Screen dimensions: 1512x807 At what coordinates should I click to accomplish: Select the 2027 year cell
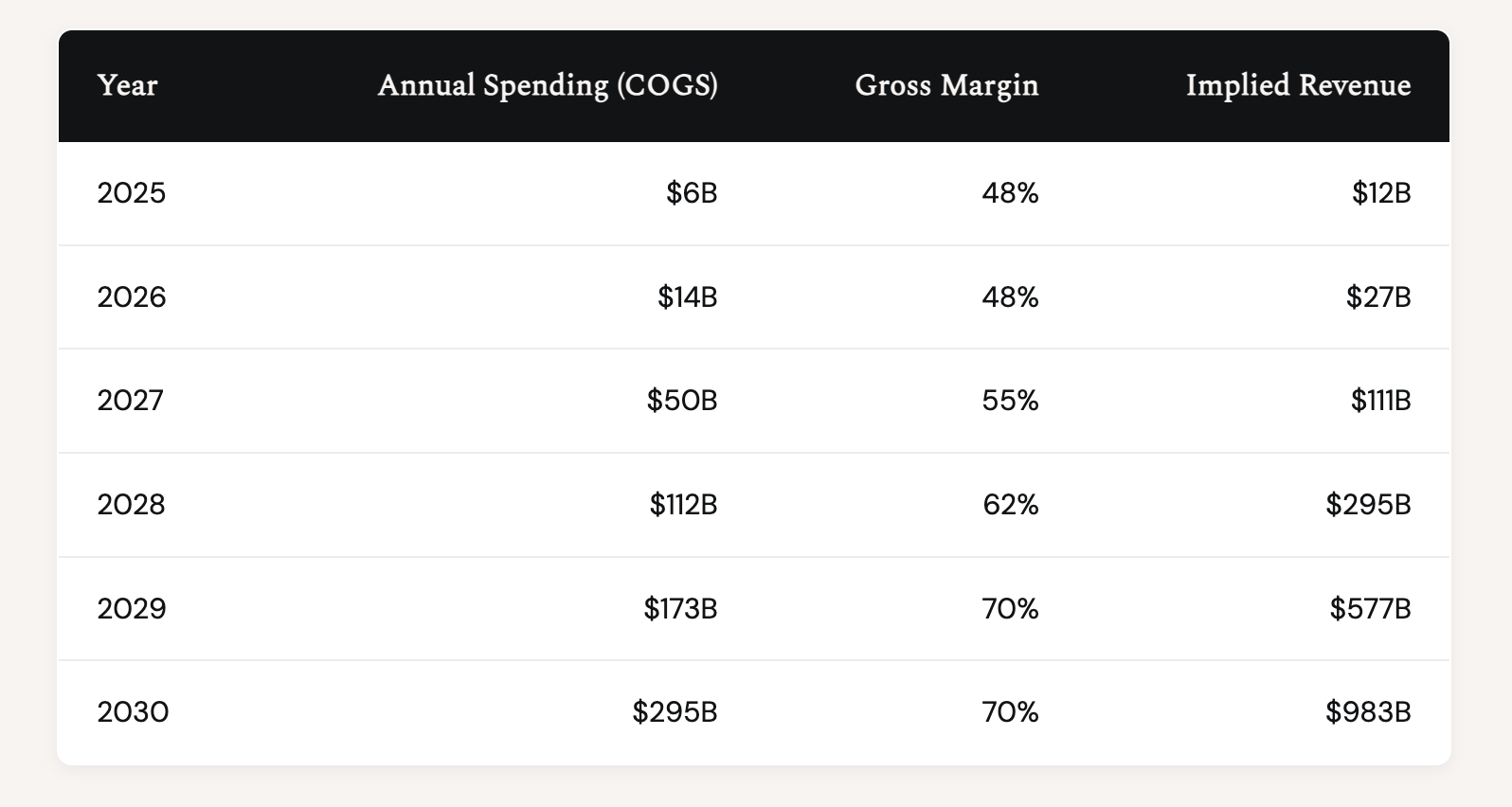(x=131, y=401)
